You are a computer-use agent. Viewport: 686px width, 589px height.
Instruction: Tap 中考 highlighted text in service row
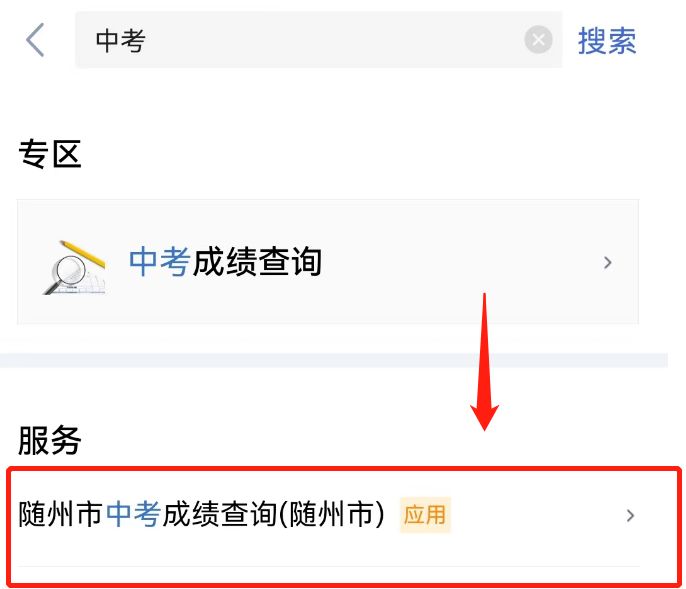click(133, 514)
